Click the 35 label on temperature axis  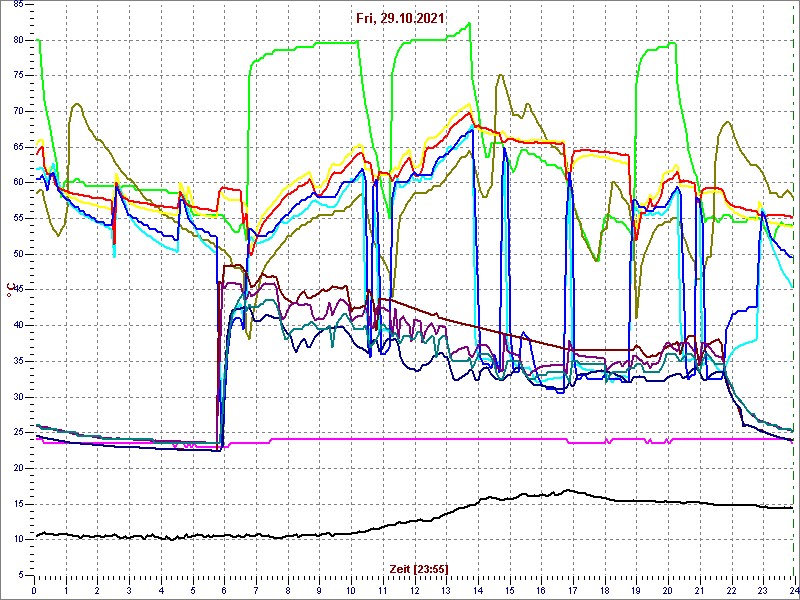[17, 361]
